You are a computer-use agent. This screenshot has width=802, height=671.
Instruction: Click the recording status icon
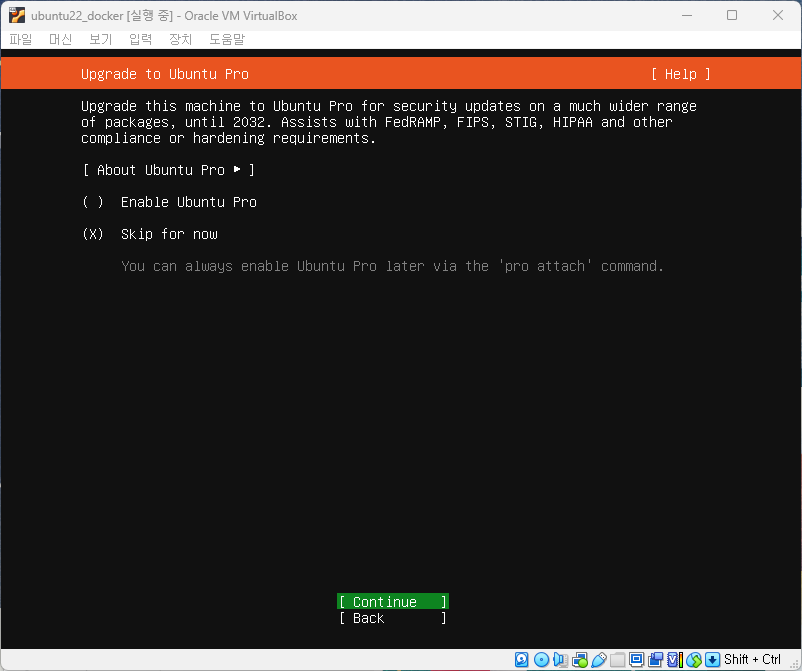point(655,659)
